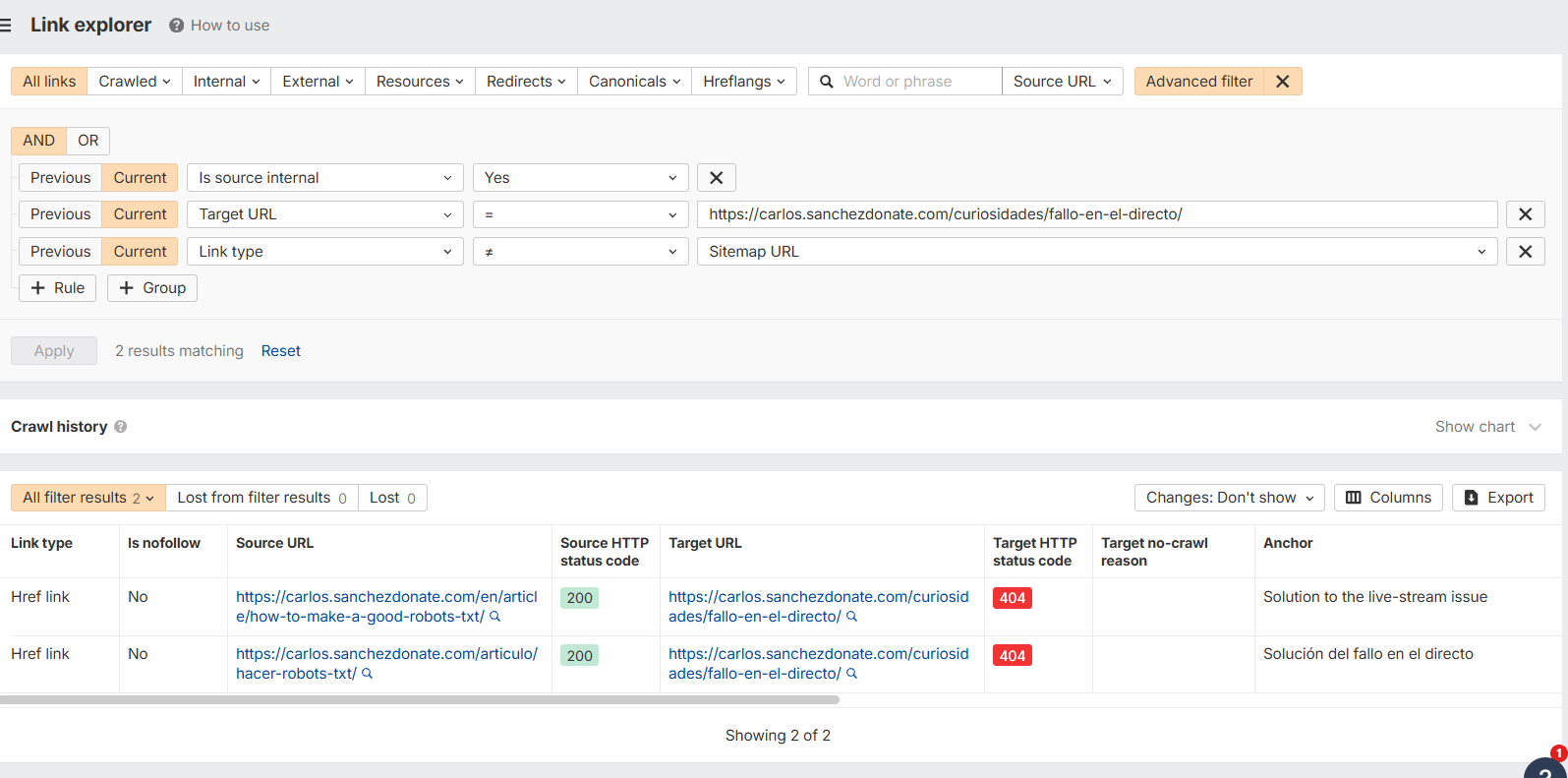1568x778 pixels.
Task: Click the How to use help icon
Action: tap(176, 26)
